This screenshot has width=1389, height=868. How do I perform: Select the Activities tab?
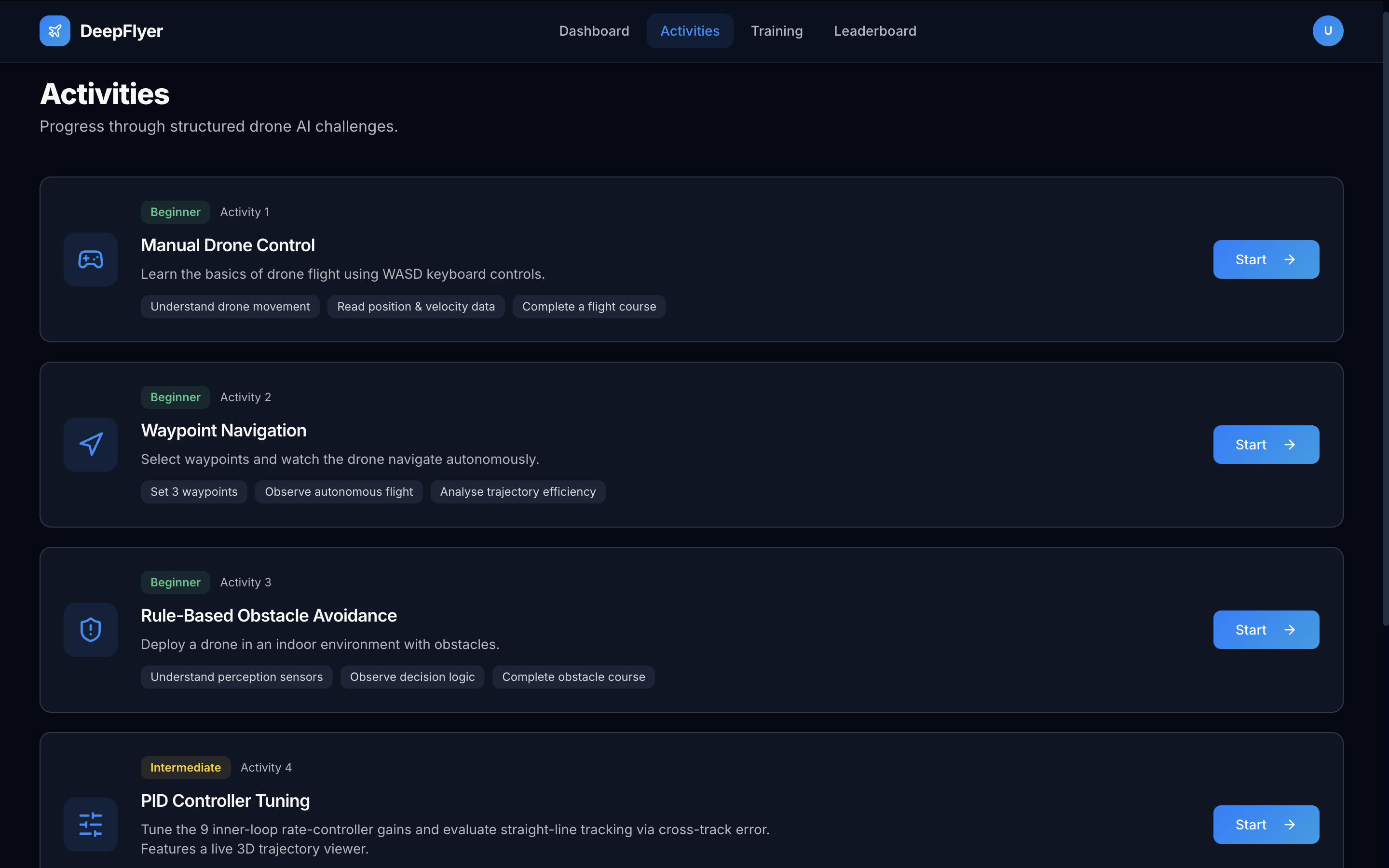[690, 31]
